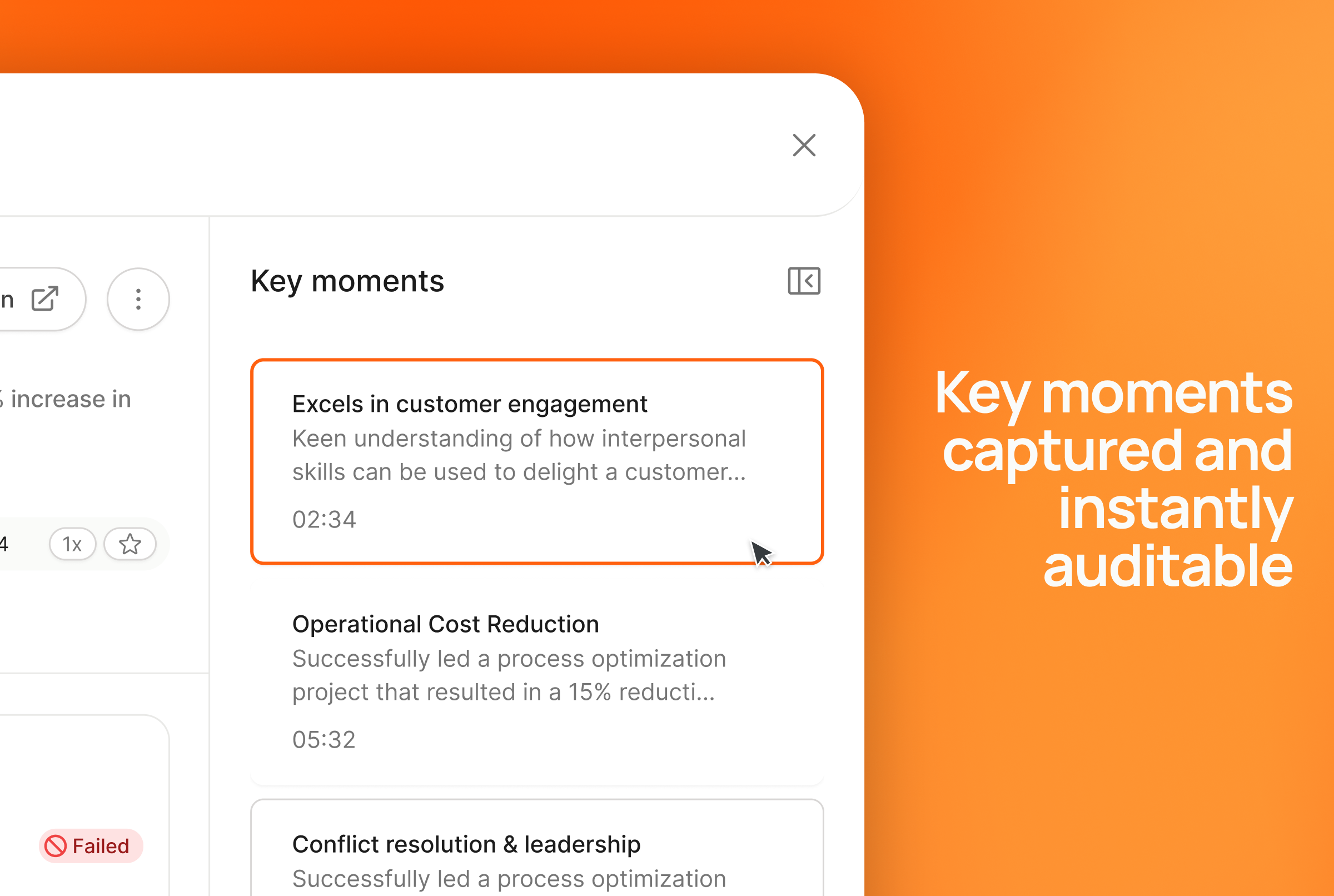Click the external link open icon
Viewport: 1334px width, 896px height.
(x=44, y=299)
